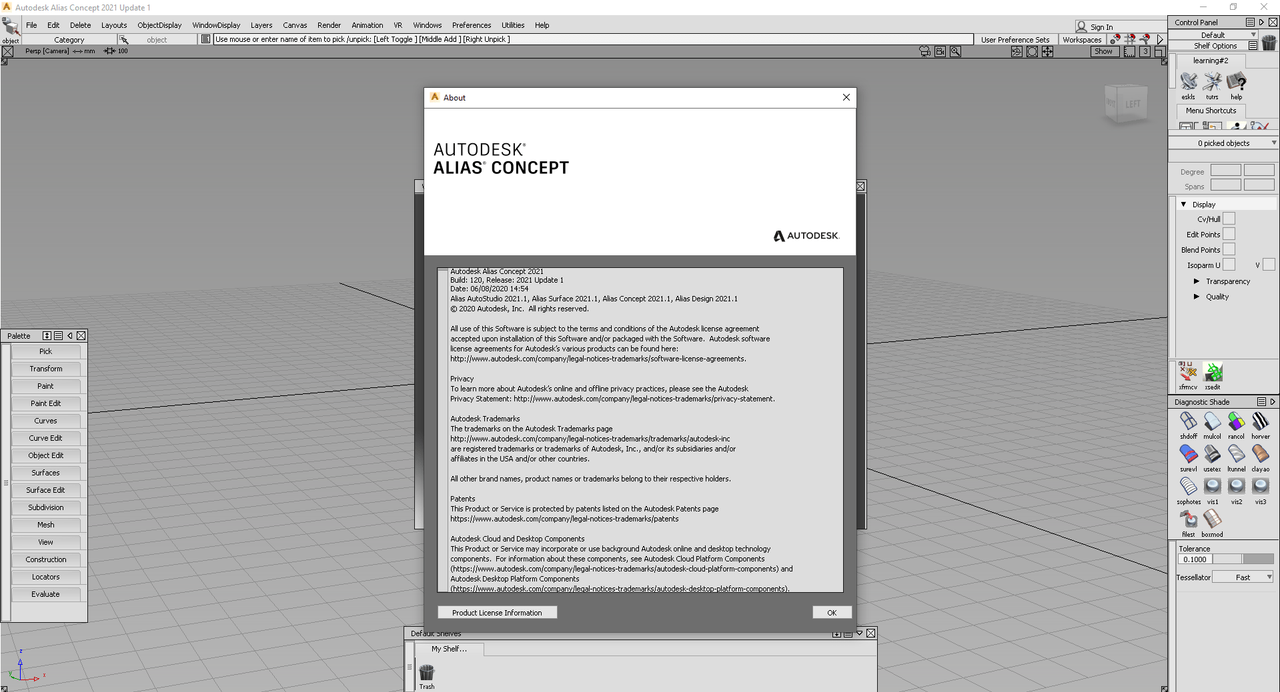Open the Preferences menu
Screen dimensions: 1280x692
471,25
